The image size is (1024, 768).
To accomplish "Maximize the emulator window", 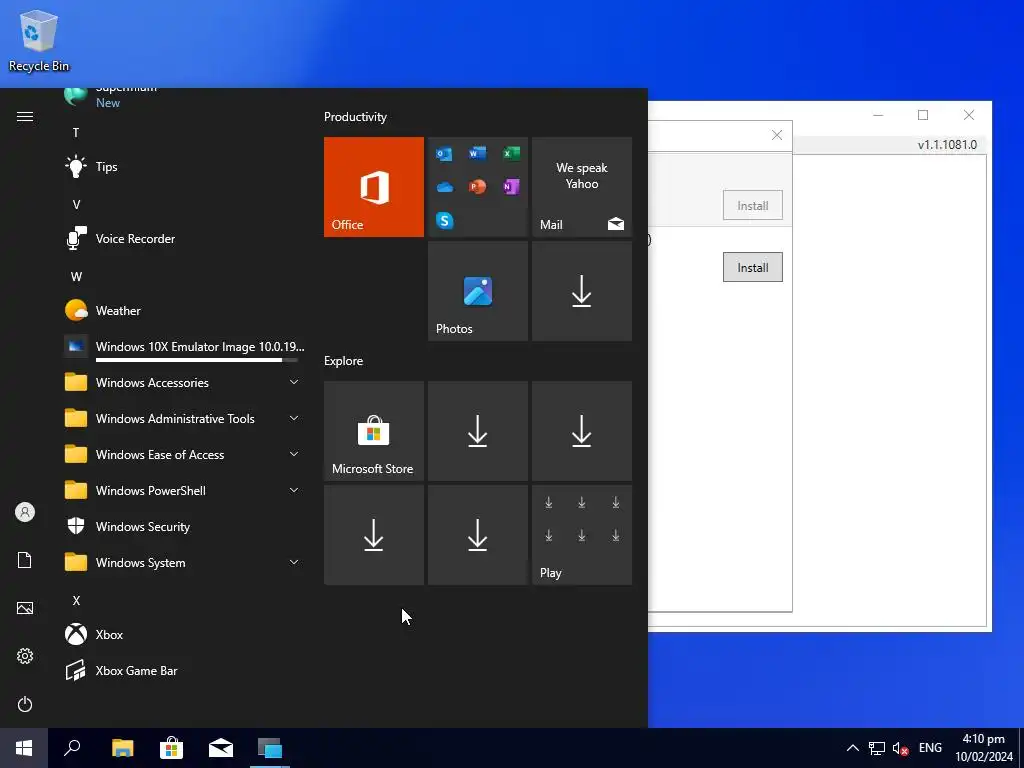I will pyautogui.click(x=923, y=116).
